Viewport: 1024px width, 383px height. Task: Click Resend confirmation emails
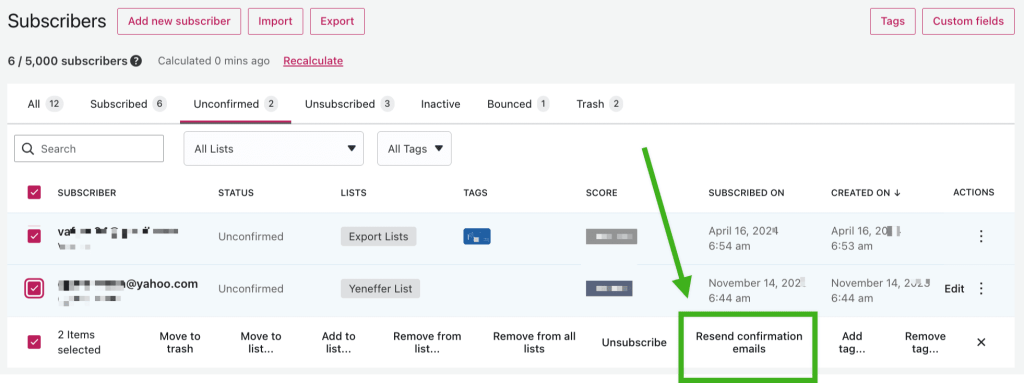click(749, 342)
